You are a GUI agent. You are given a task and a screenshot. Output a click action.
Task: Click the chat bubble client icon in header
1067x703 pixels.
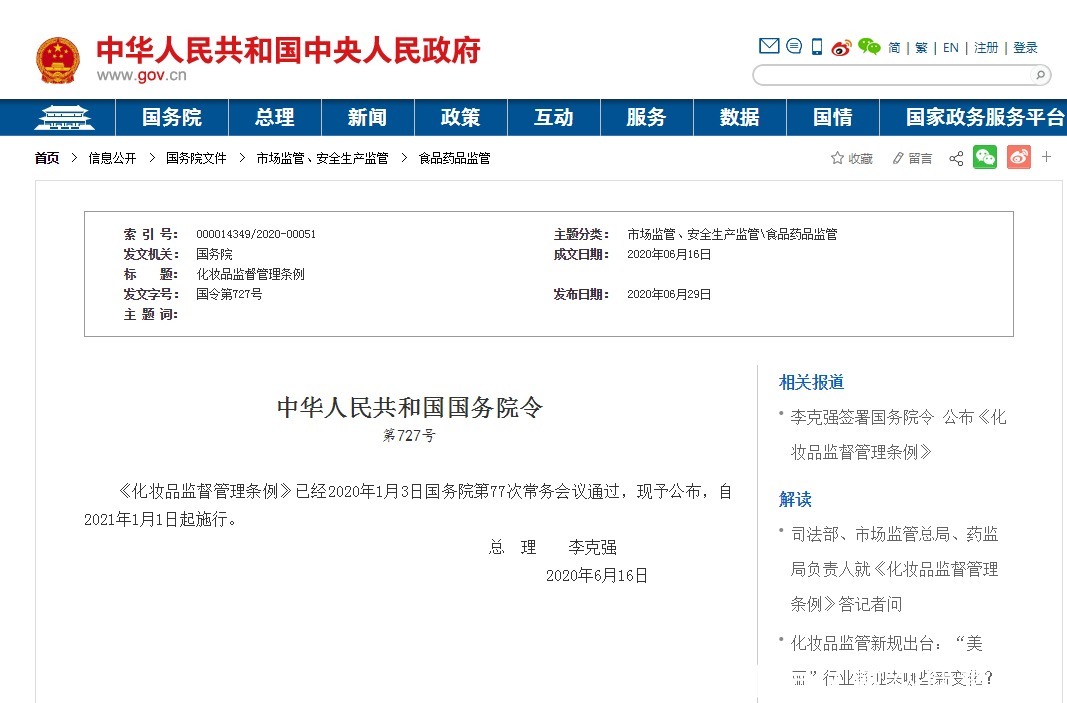[x=793, y=46]
